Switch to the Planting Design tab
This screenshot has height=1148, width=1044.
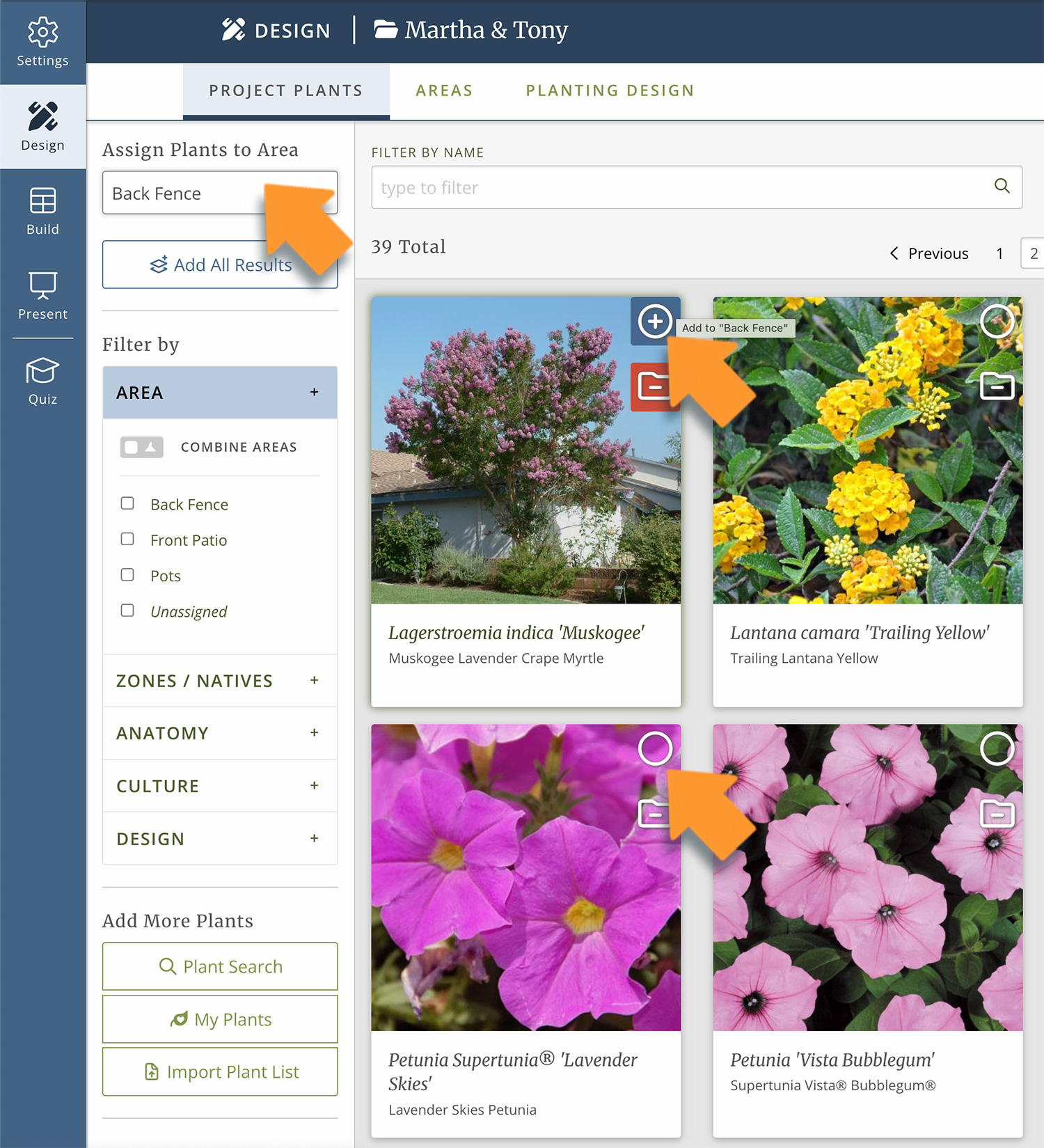(610, 91)
